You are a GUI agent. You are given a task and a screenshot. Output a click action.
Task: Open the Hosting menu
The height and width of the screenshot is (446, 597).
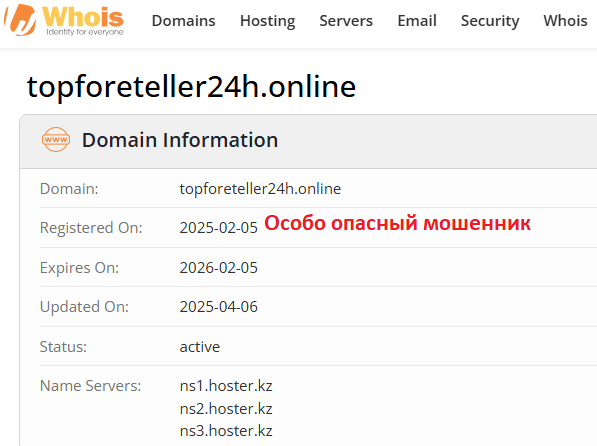268,21
